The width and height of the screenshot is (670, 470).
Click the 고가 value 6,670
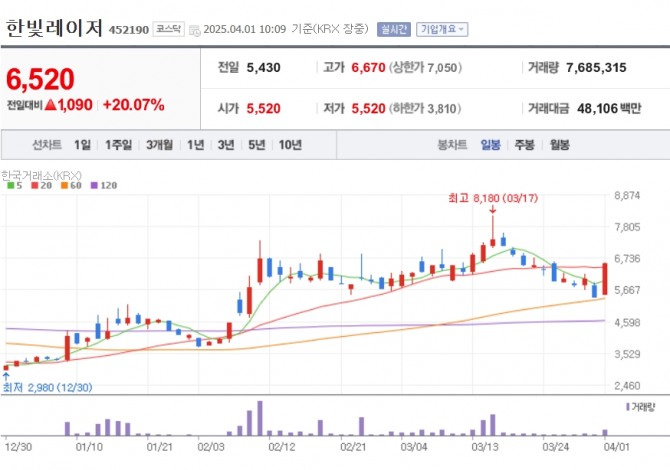click(x=368, y=68)
